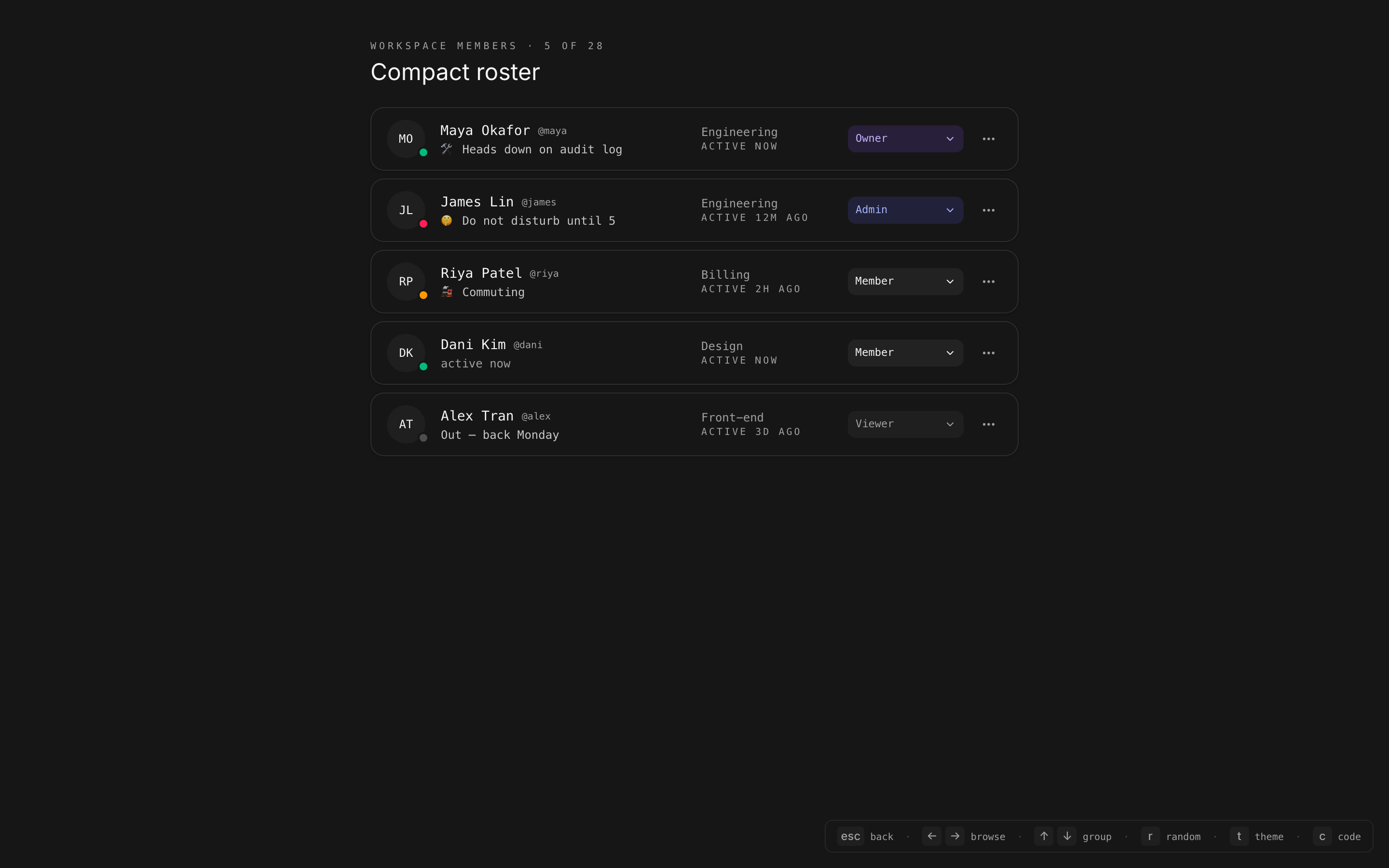Select the @james handle link

[538, 203]
